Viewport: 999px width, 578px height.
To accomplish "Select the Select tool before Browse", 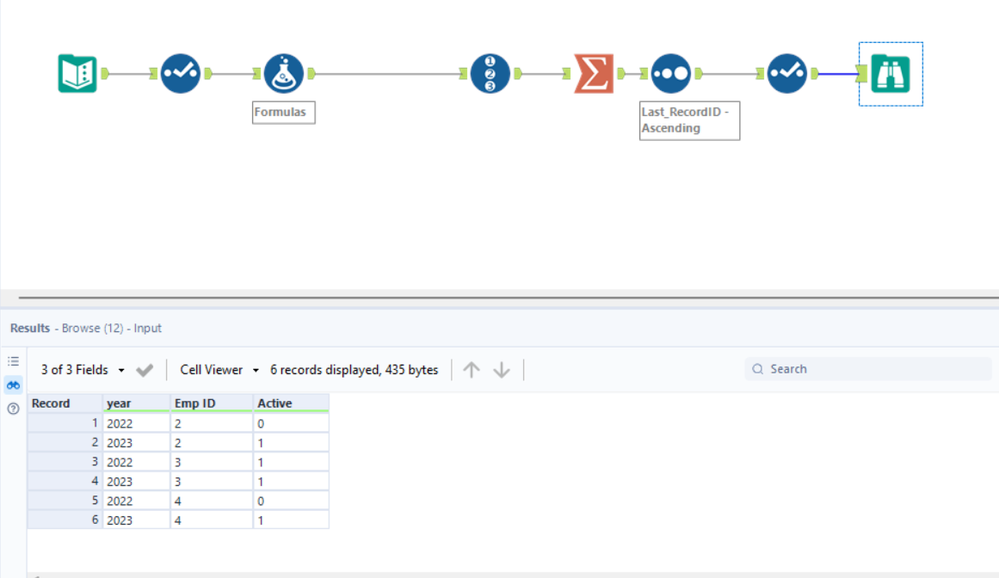I will (x=787, y=73).
